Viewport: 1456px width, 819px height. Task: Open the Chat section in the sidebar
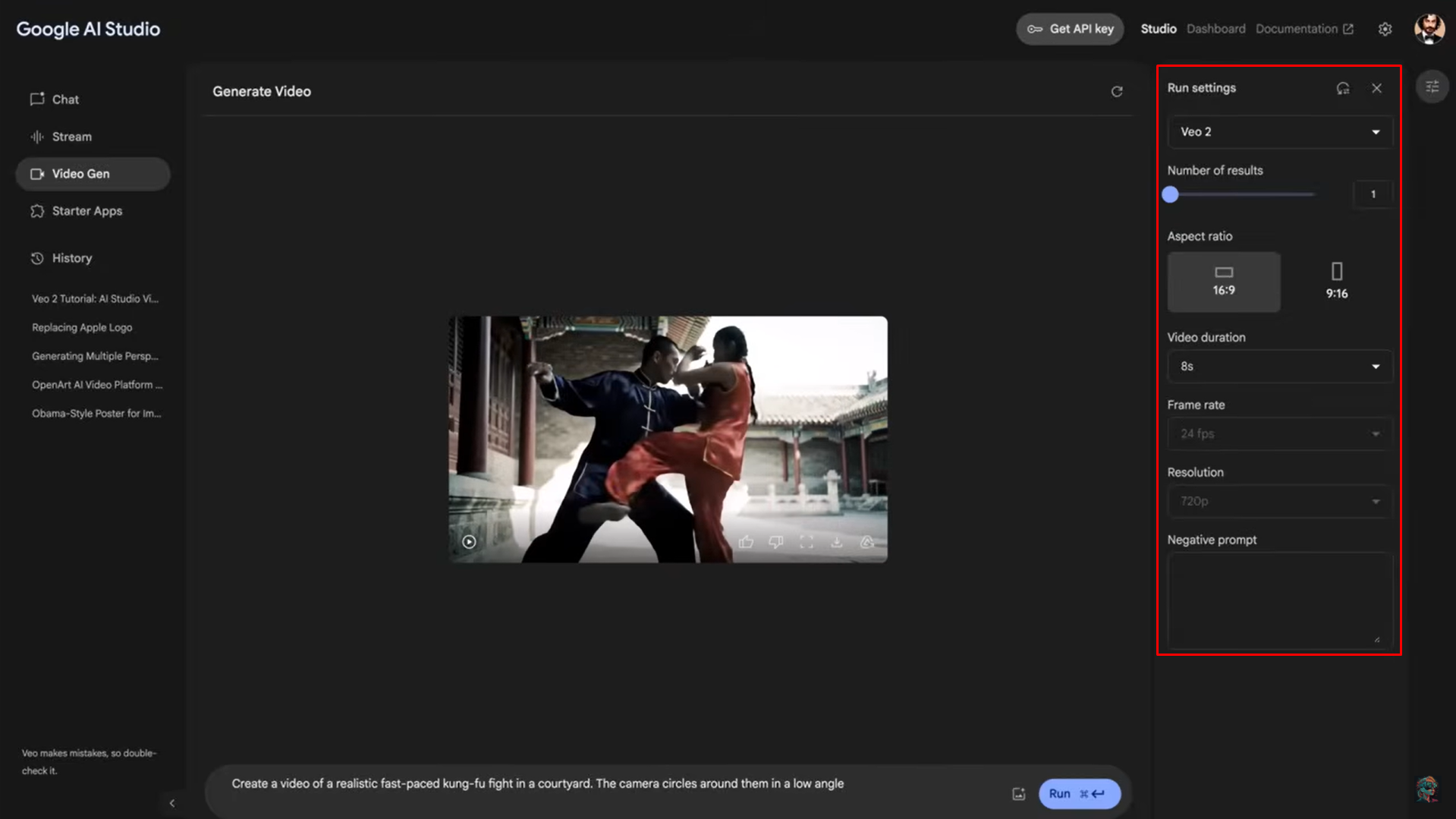coord(64,99)
